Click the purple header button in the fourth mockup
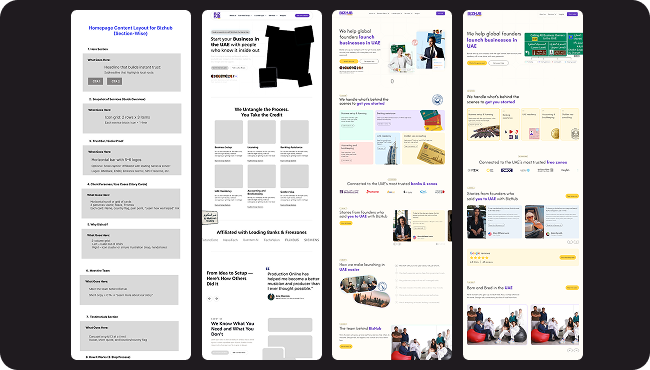650x370 pixels. [572, 14]
